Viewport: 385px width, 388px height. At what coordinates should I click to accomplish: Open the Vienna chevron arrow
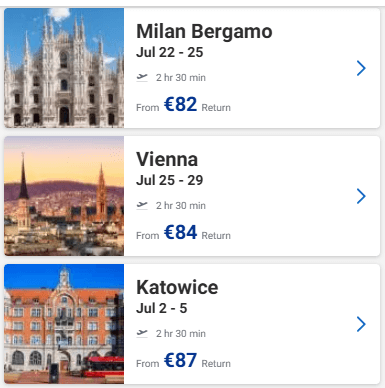(361, 196)
